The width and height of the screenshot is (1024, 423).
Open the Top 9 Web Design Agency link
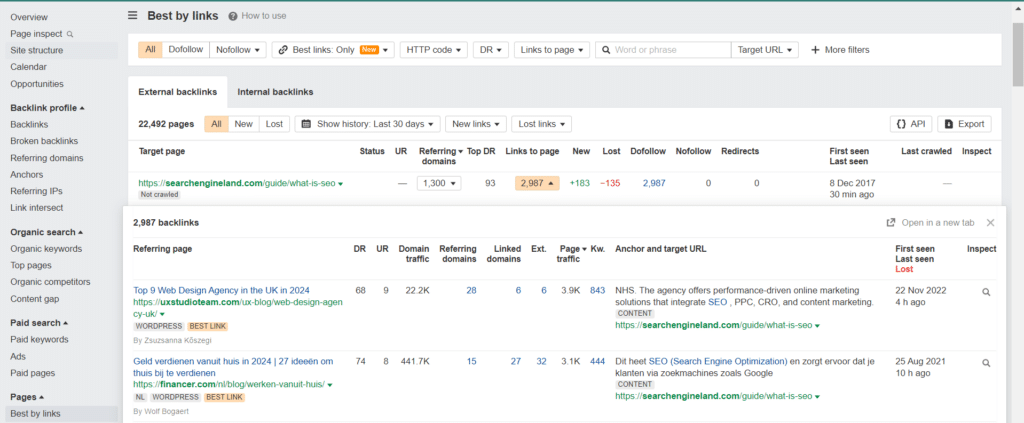(221, 290)
